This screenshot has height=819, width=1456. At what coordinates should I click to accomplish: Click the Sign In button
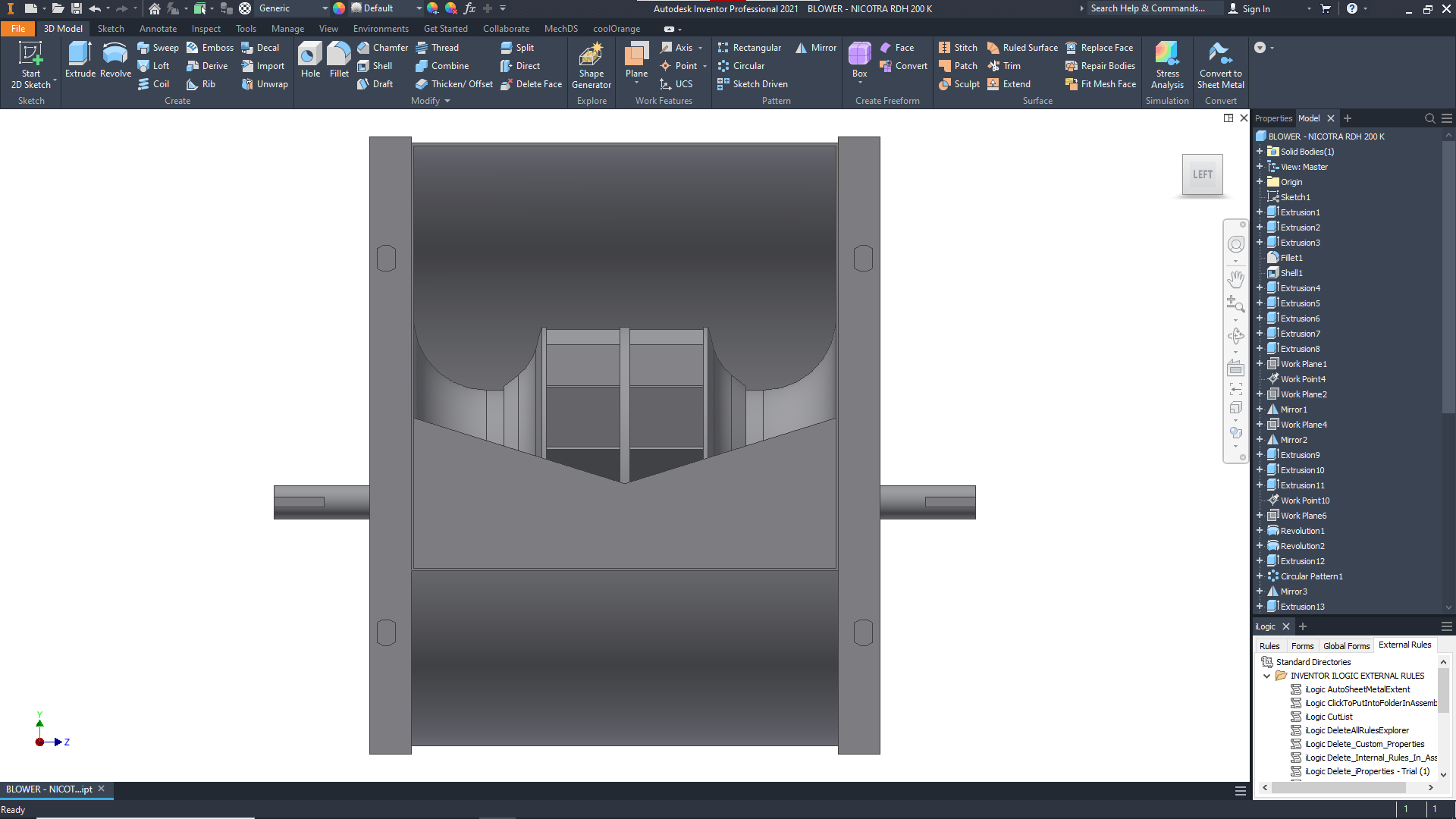(1256, 8)
